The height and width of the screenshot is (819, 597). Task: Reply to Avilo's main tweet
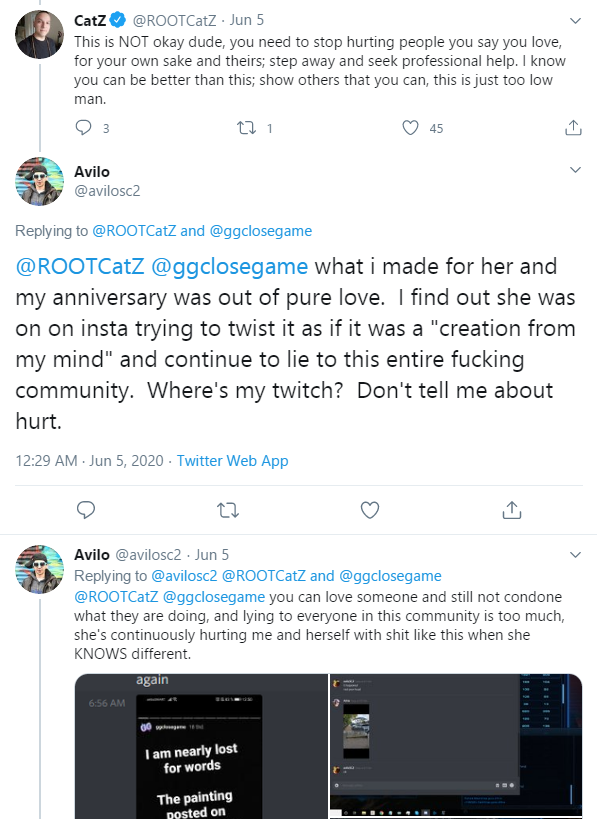tap(86, 510)
